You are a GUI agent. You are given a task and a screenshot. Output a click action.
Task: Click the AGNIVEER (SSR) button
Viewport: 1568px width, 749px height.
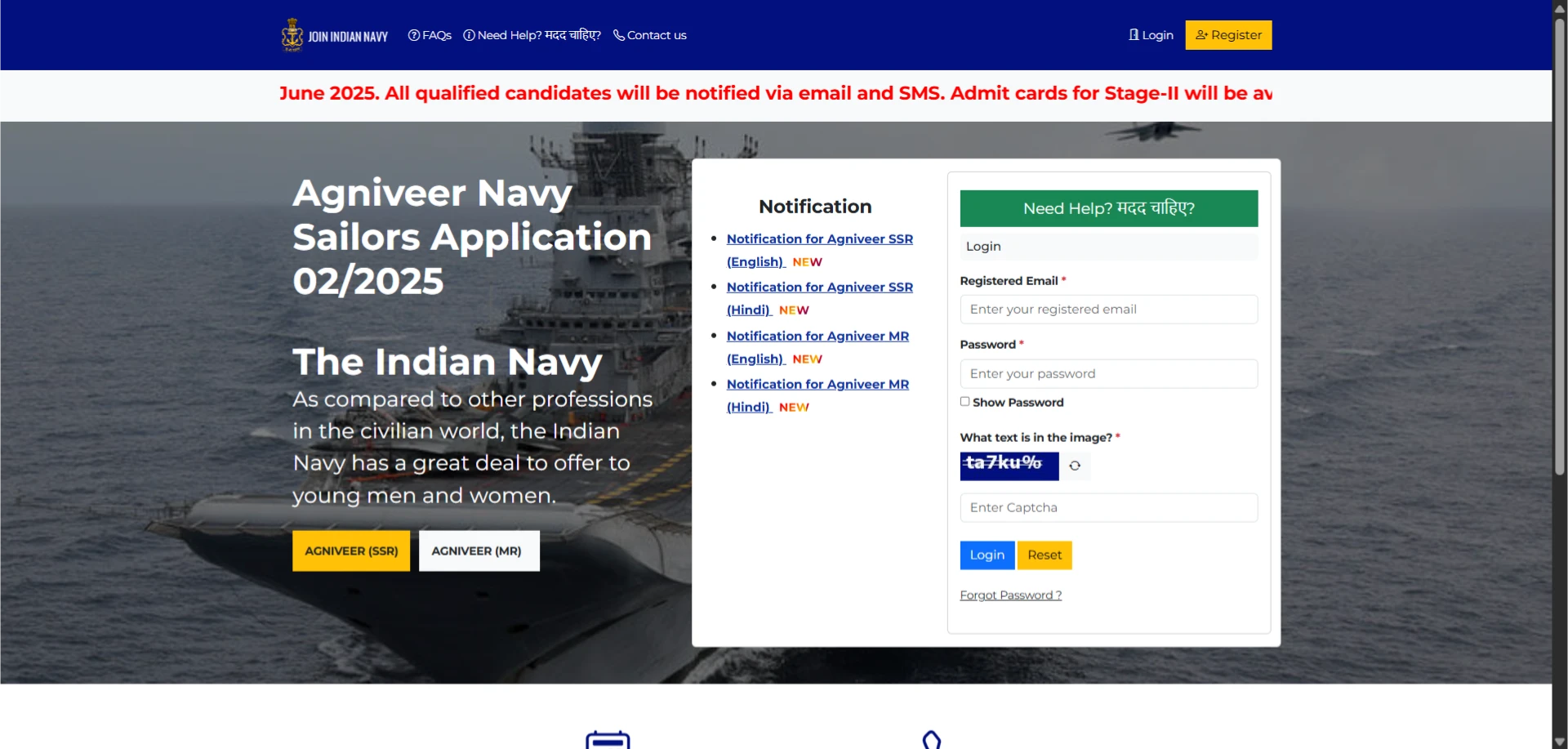pyautogui.click(x=351, y=551)
